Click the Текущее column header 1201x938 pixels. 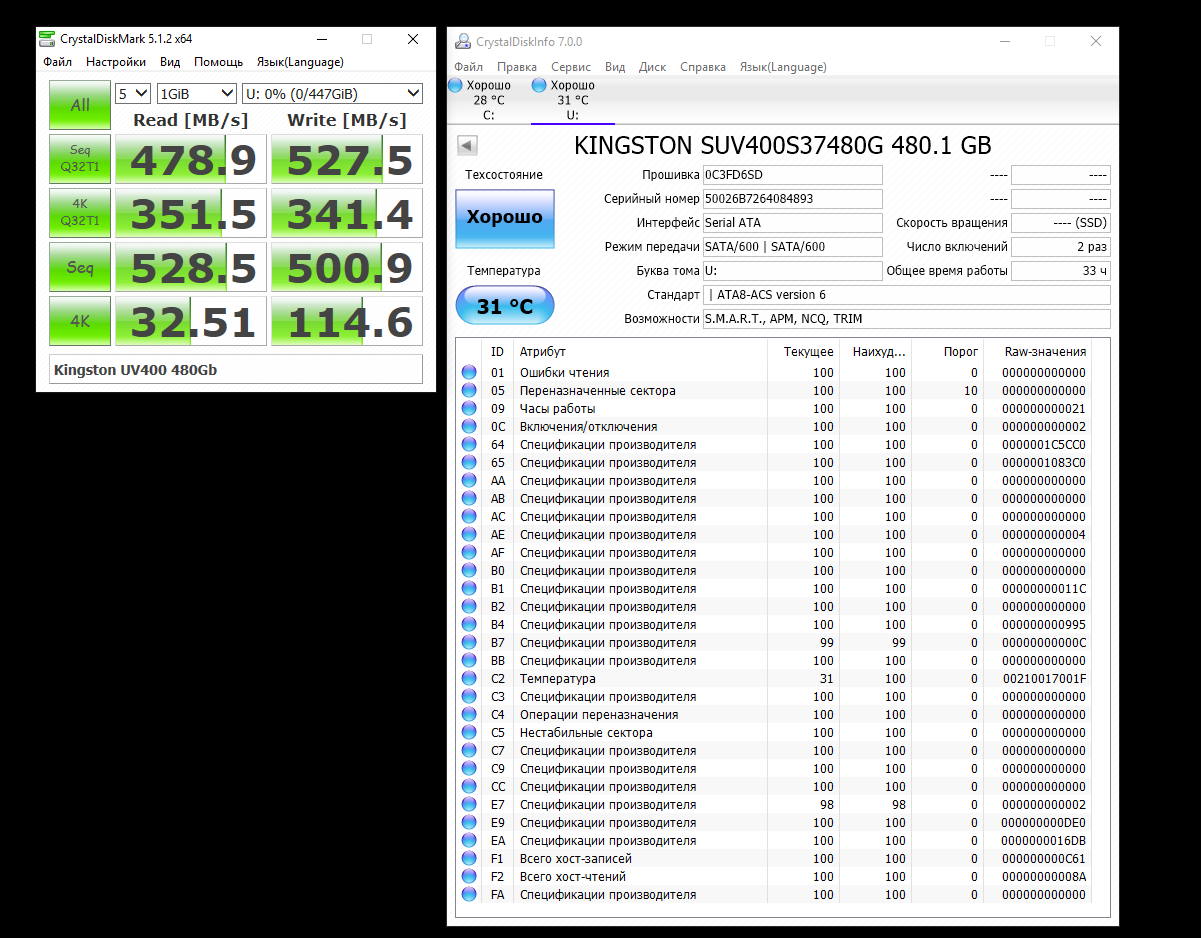(802, 352)
